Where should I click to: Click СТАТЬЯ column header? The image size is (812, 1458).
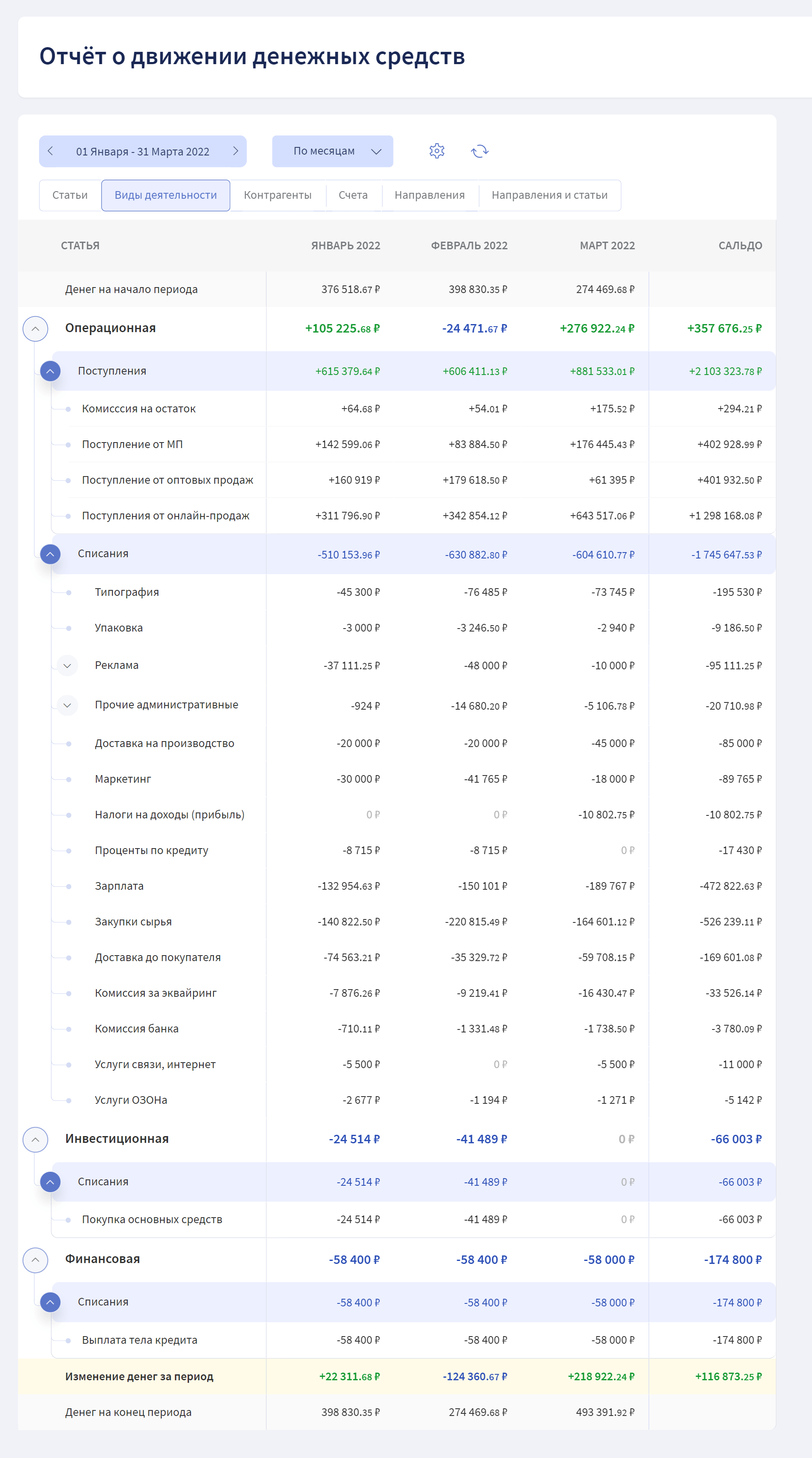(80, 245)
